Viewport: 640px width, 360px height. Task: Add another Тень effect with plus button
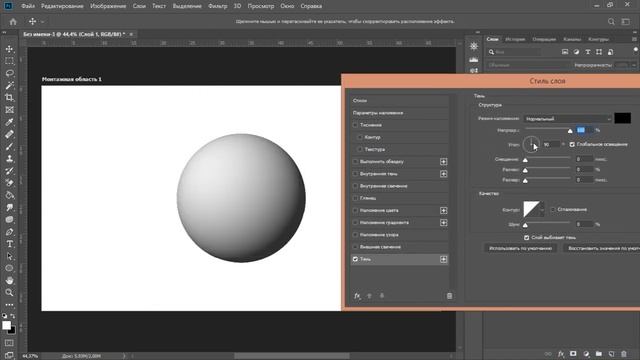click(x=444, y=259)
